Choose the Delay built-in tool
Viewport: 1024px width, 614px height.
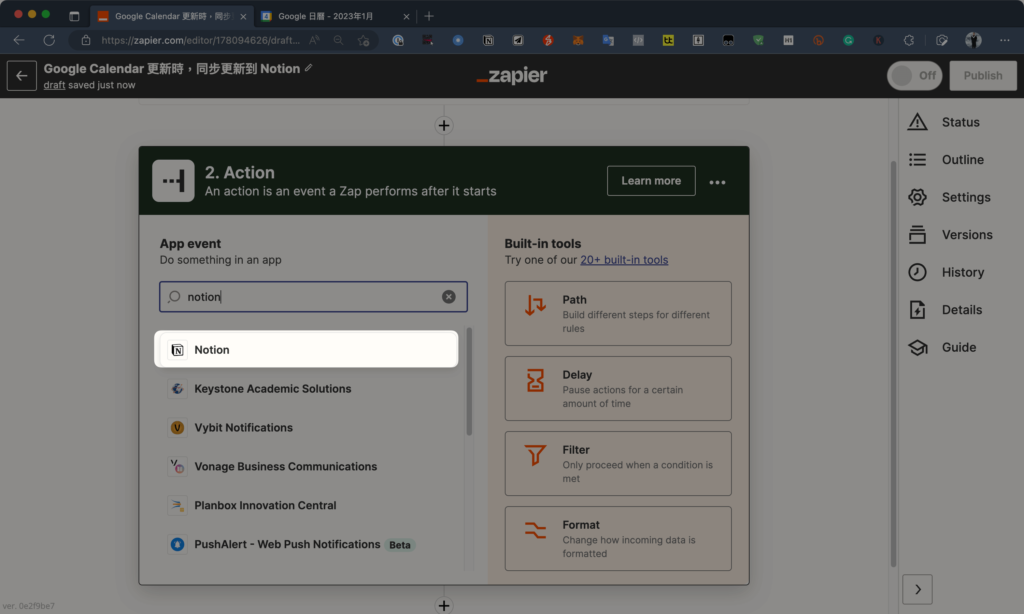[618, 389]
